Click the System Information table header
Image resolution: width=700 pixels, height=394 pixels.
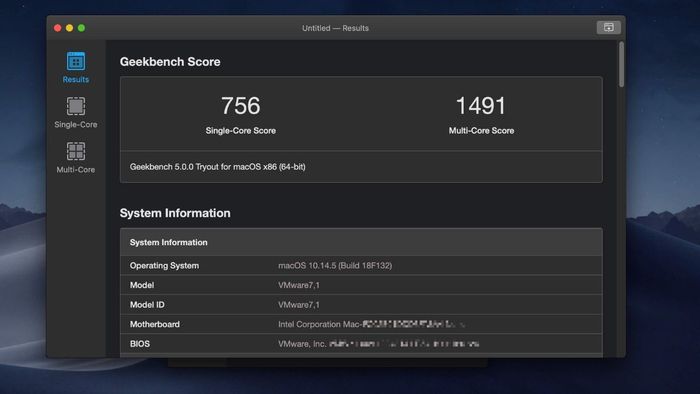(x=361, y=242)
